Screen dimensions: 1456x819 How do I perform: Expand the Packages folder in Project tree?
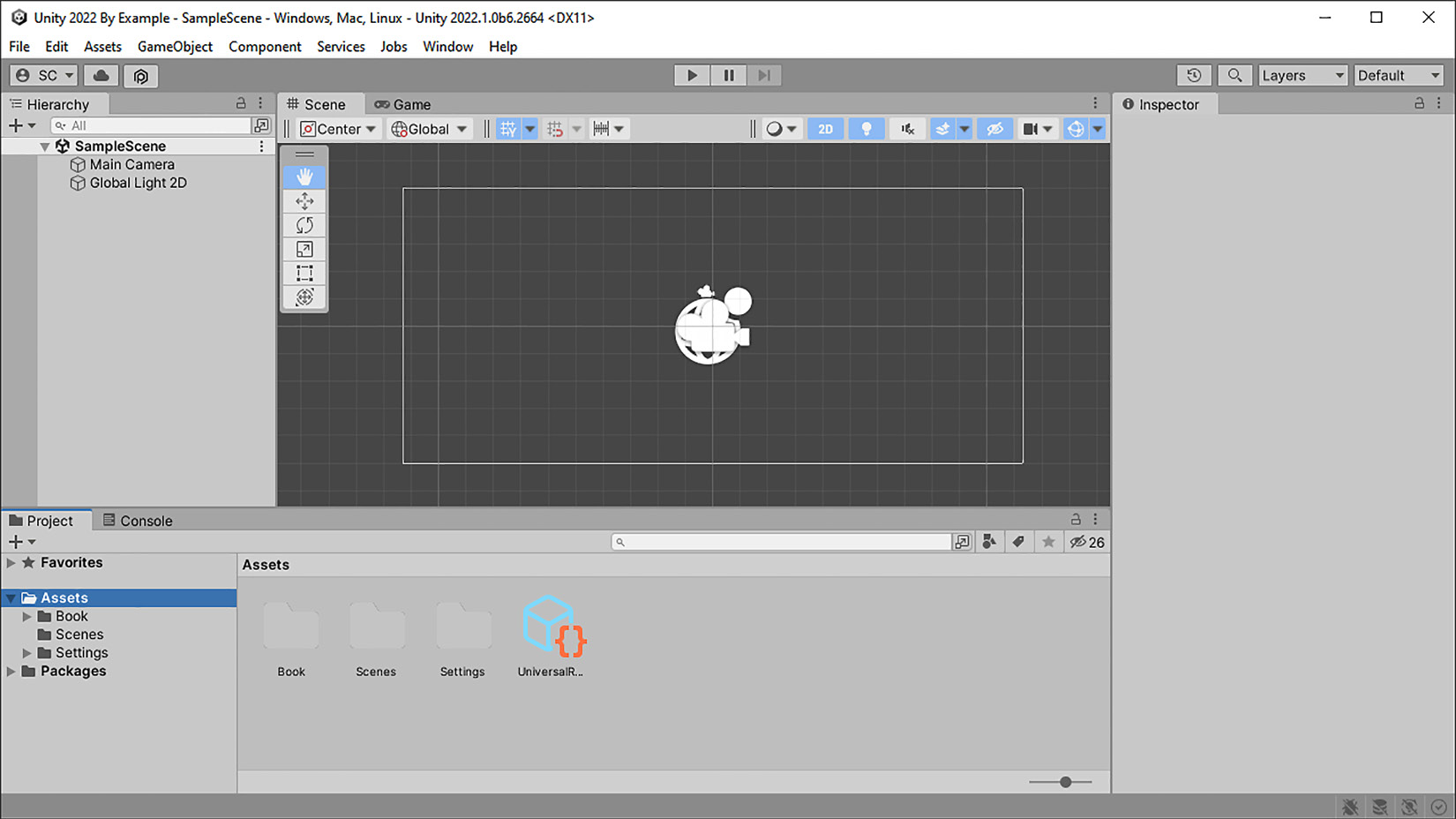coord(11,672)
